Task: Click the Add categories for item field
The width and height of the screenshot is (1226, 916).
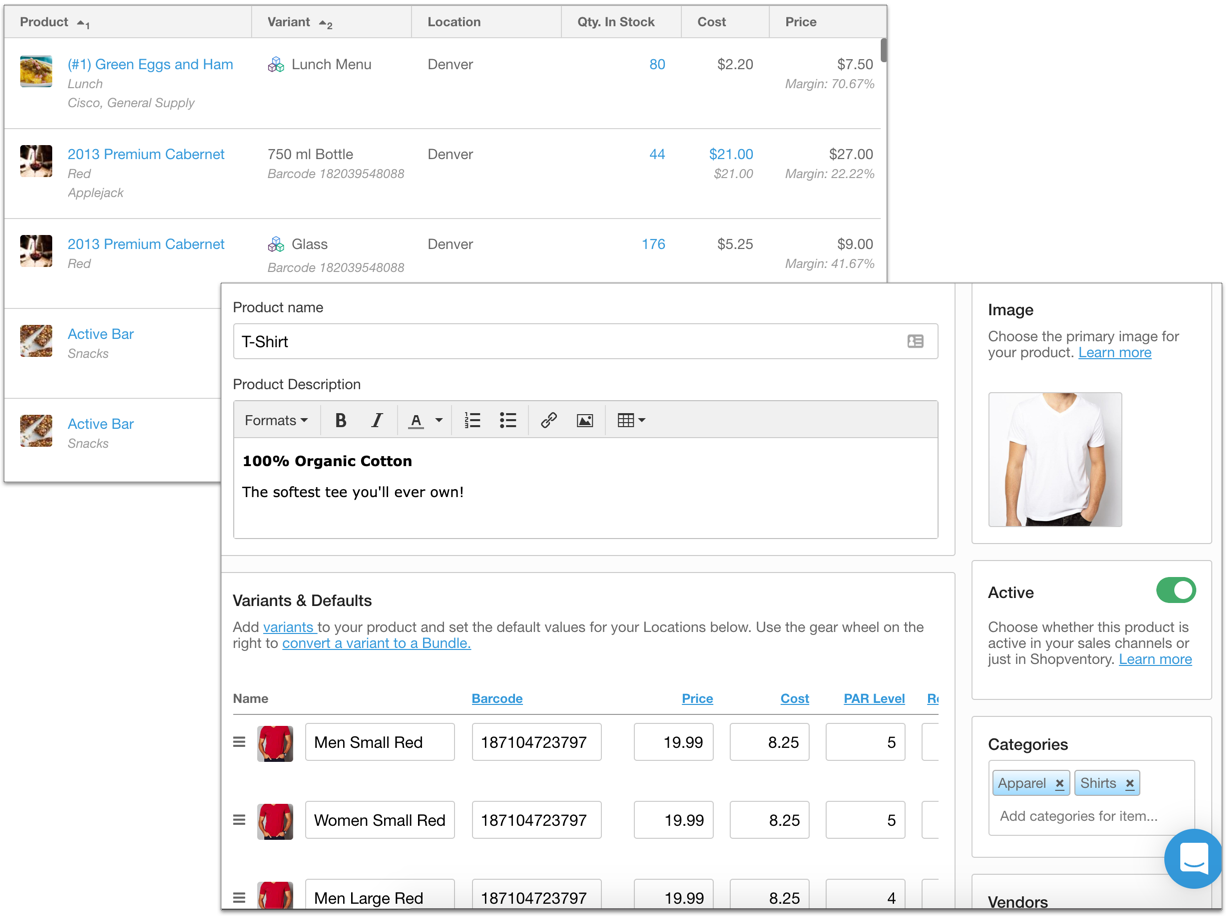Action: [1079, 817]
